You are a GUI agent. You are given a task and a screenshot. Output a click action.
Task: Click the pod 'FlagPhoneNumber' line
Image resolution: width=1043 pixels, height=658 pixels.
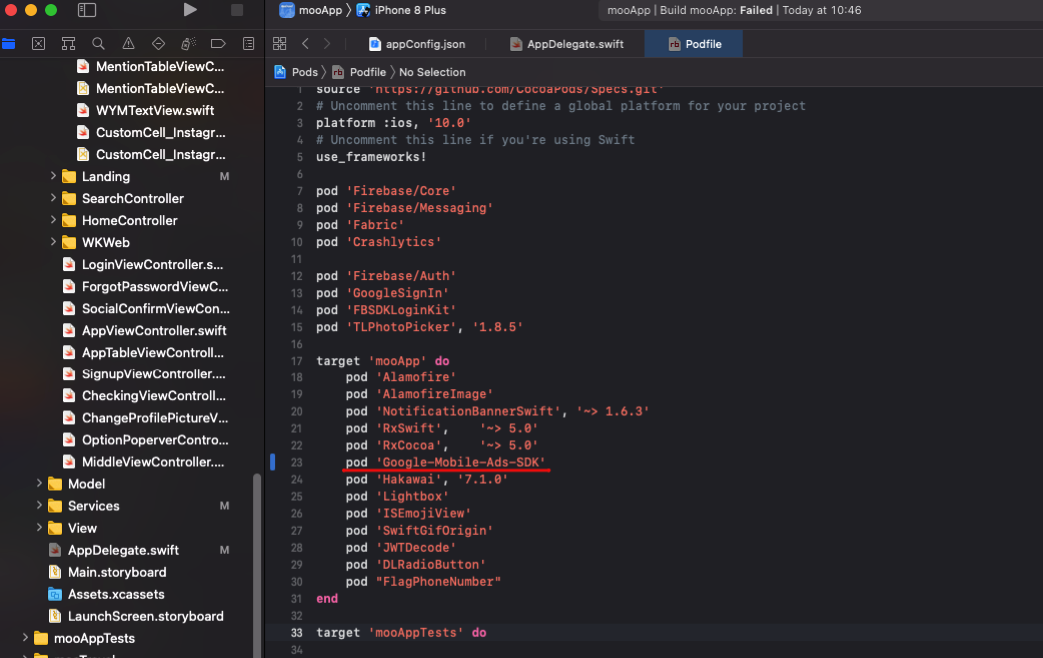click(423, 581)
